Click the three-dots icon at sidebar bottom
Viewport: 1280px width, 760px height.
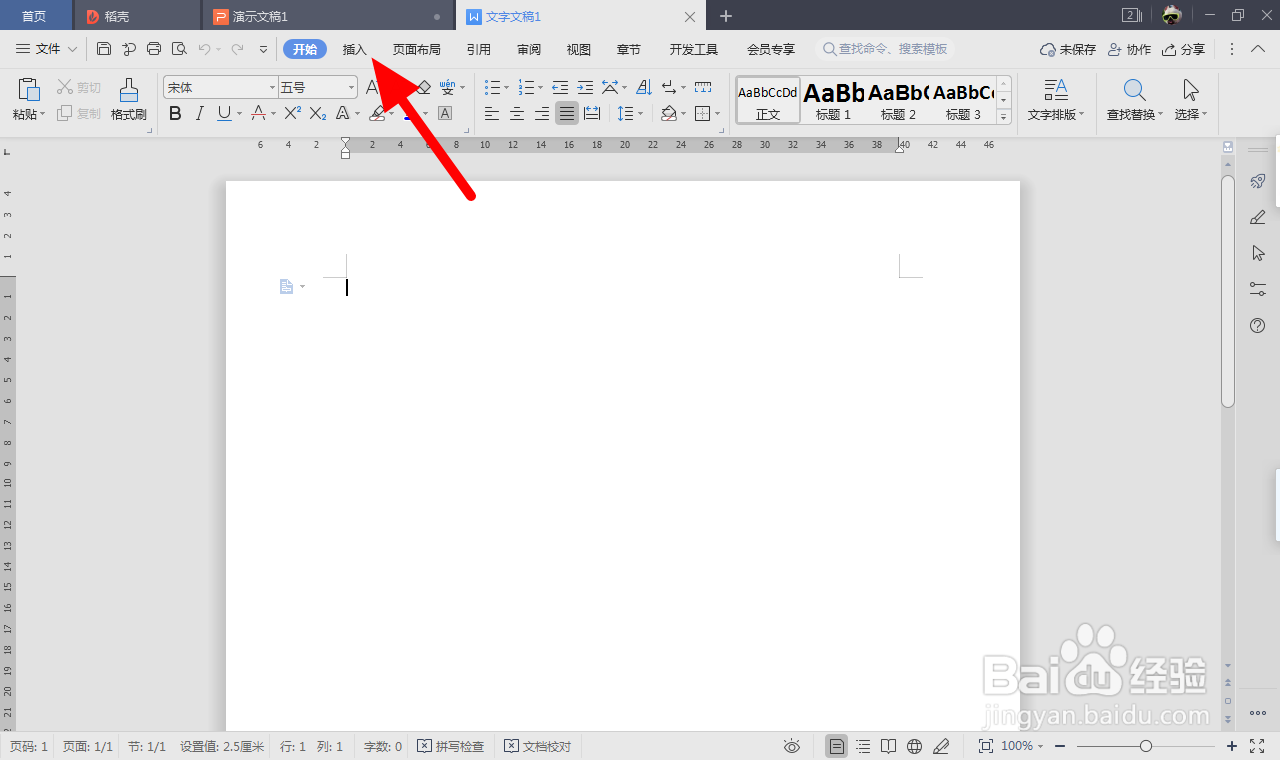(x=1258, y=713)
